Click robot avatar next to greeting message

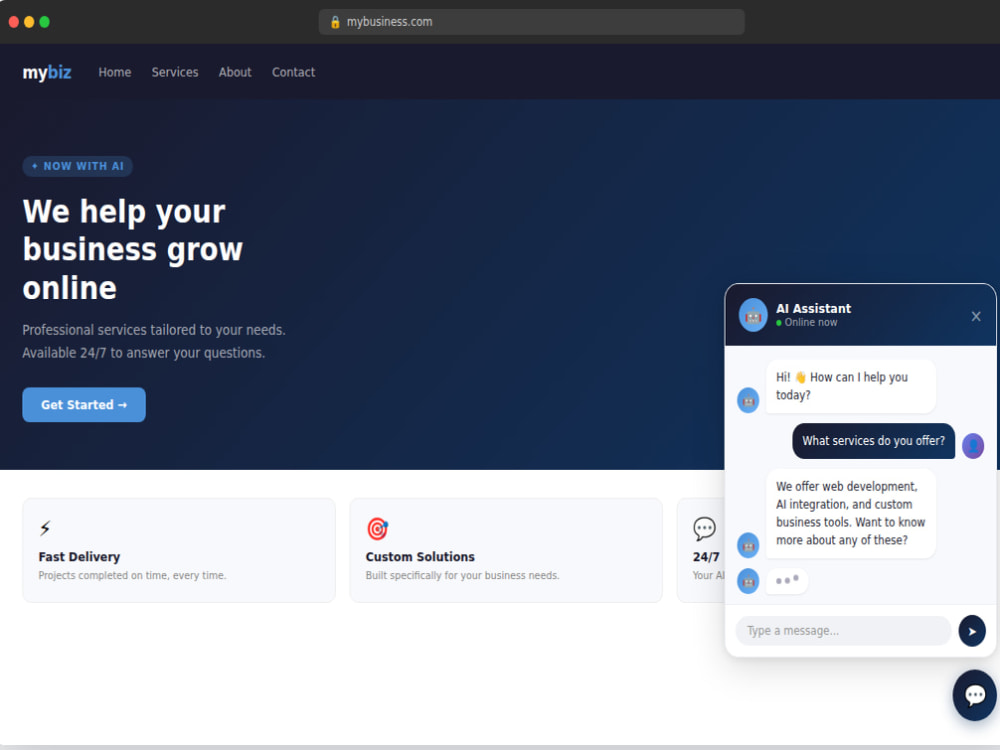[748, 401]
